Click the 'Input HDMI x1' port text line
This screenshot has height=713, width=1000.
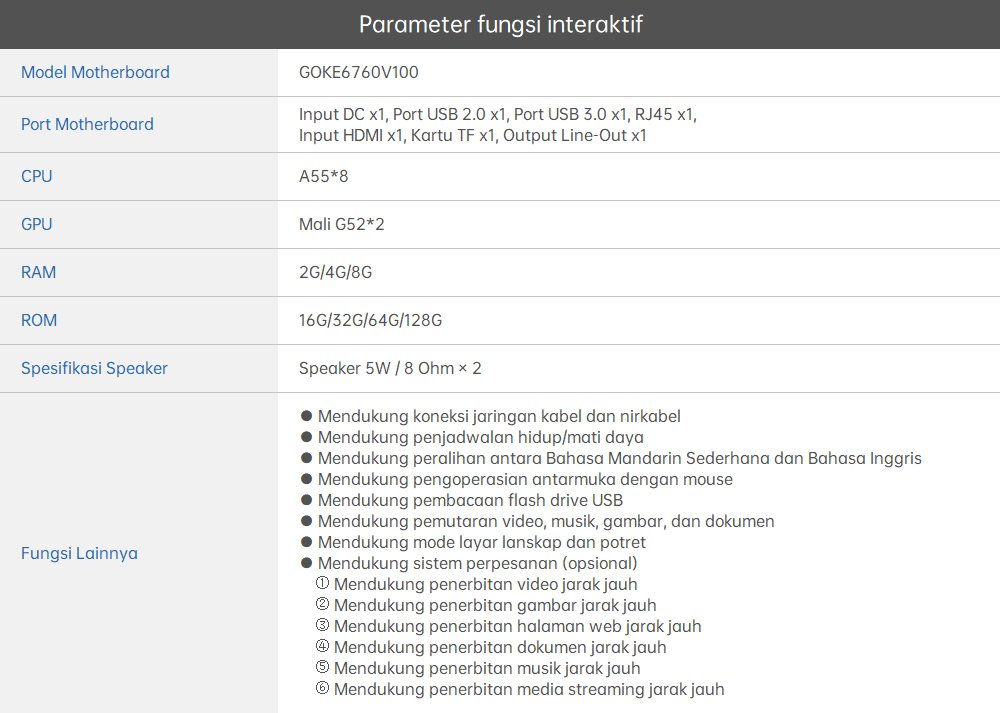(472, 135)
